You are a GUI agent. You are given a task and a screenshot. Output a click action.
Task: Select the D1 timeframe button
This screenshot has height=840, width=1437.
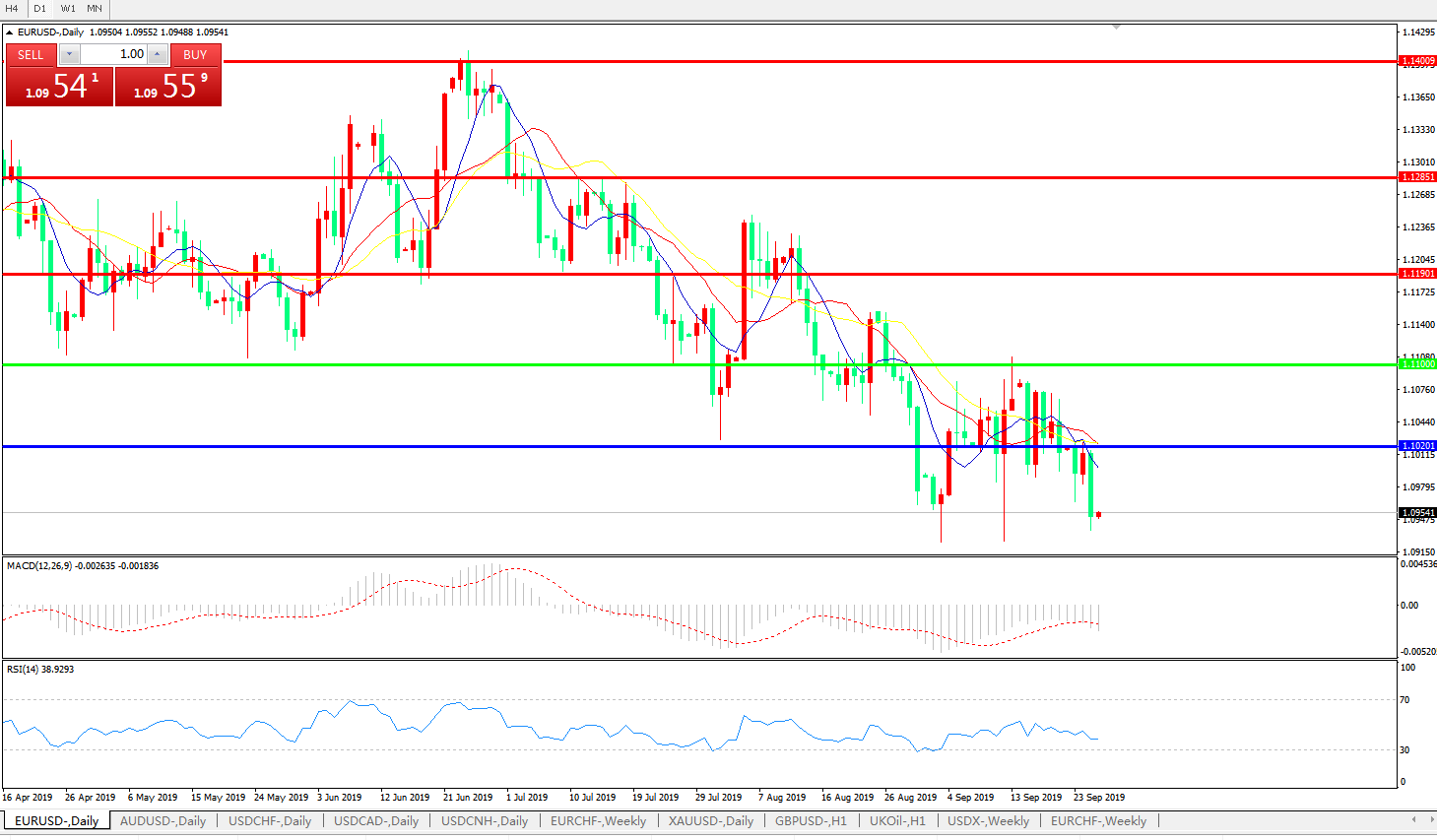point(40,8)
